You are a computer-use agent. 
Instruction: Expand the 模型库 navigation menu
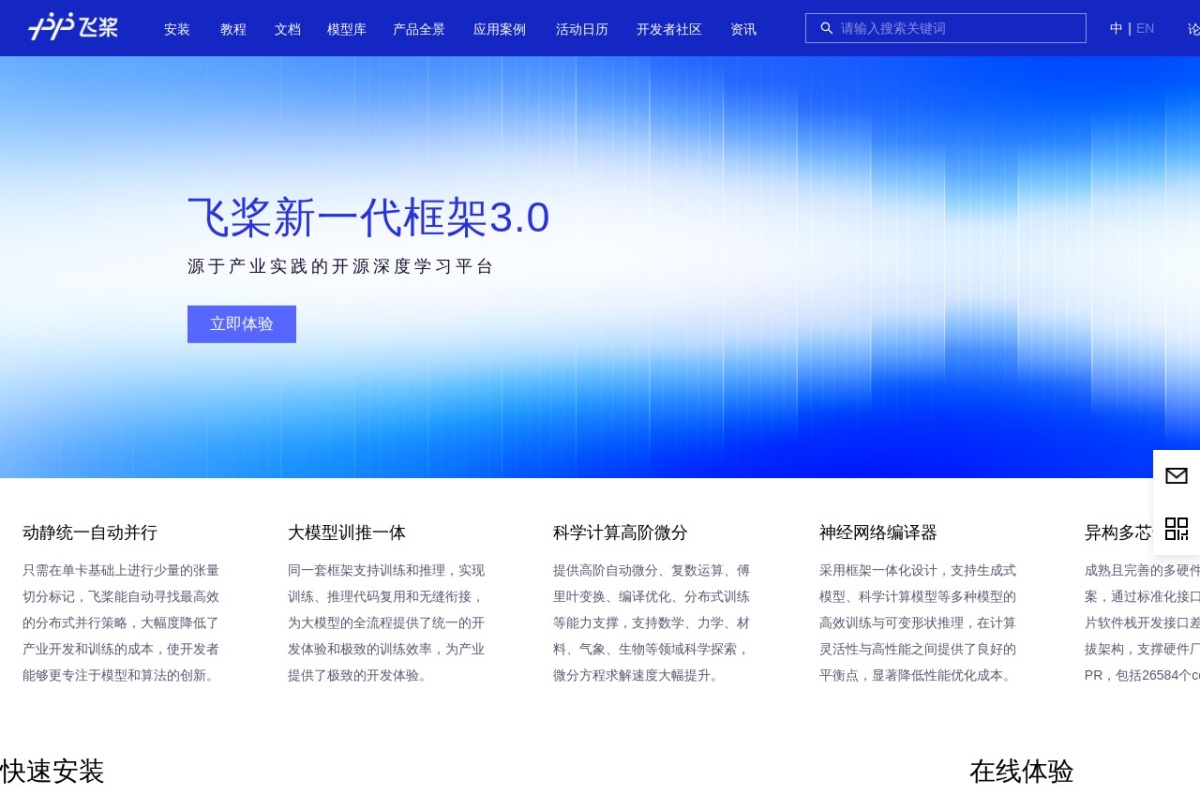346,29
